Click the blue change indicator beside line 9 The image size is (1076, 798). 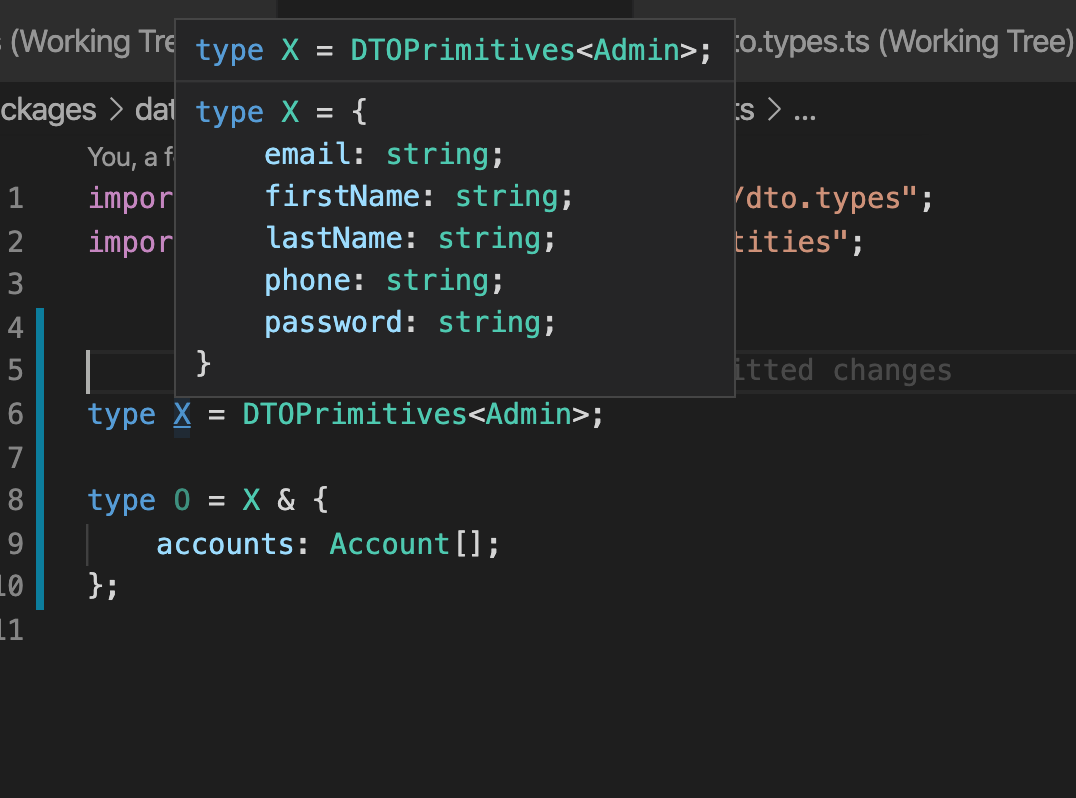pos(39,543)
